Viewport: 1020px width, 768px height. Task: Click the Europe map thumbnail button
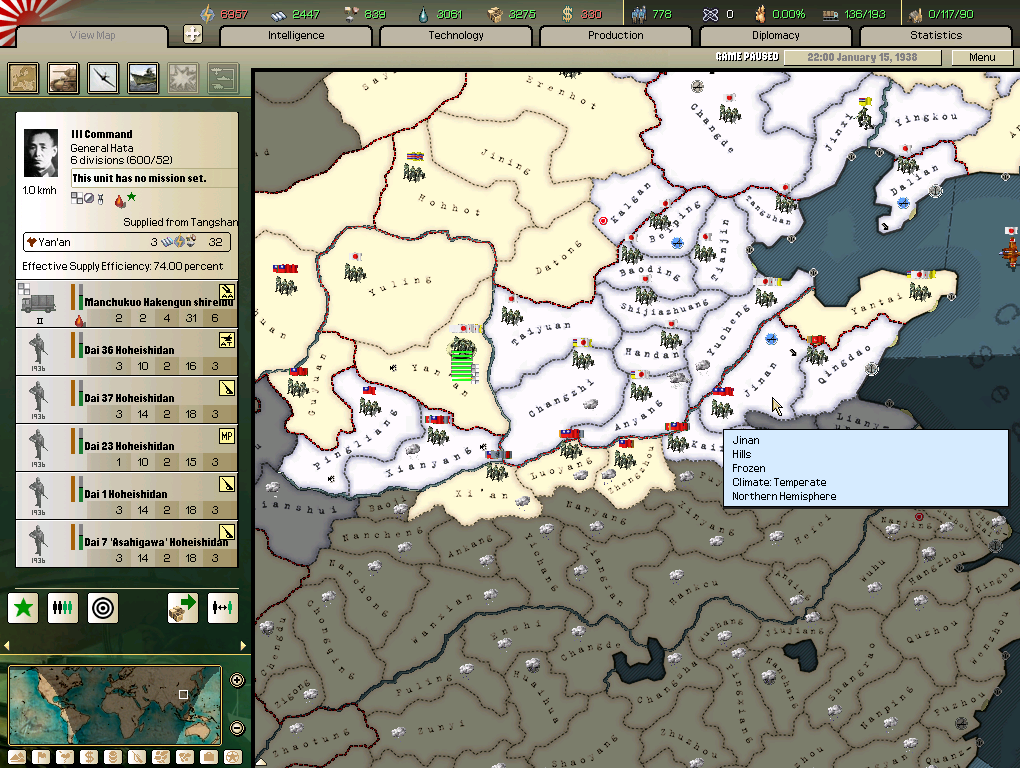(x=23, y=78)
